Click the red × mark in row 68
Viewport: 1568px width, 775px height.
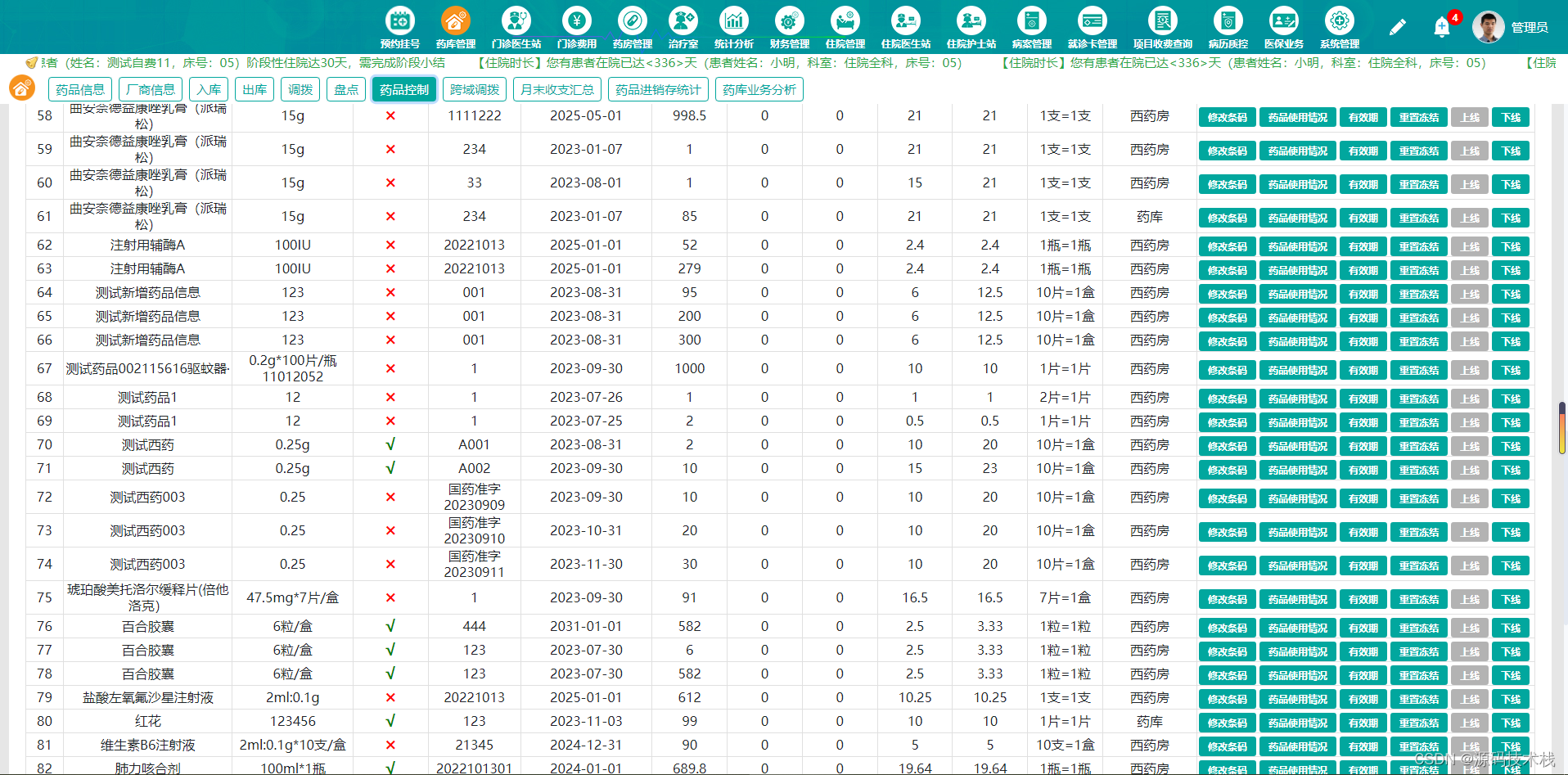(x=390, y=397)
